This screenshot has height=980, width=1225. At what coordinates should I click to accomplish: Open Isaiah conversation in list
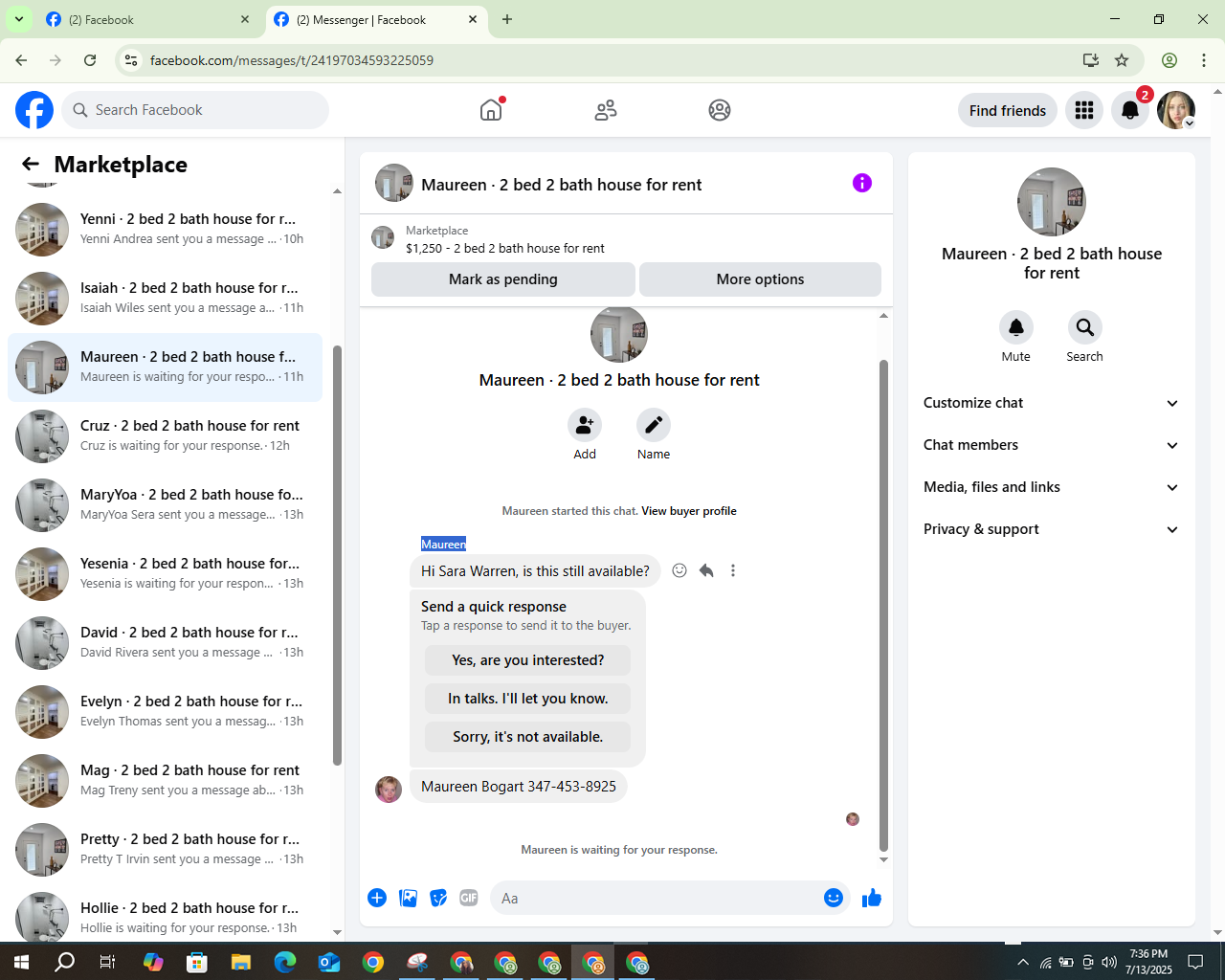coord(165,299)
